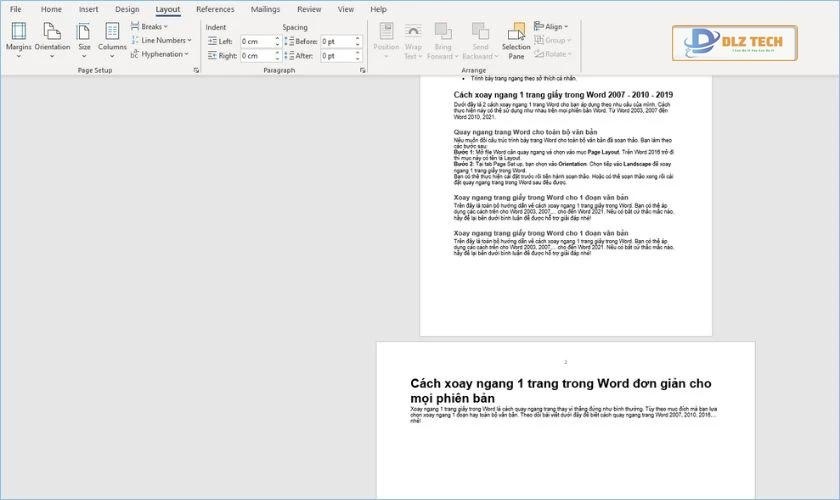Click the Left indent value field
The image size is (840, 500).
point(258,42)
